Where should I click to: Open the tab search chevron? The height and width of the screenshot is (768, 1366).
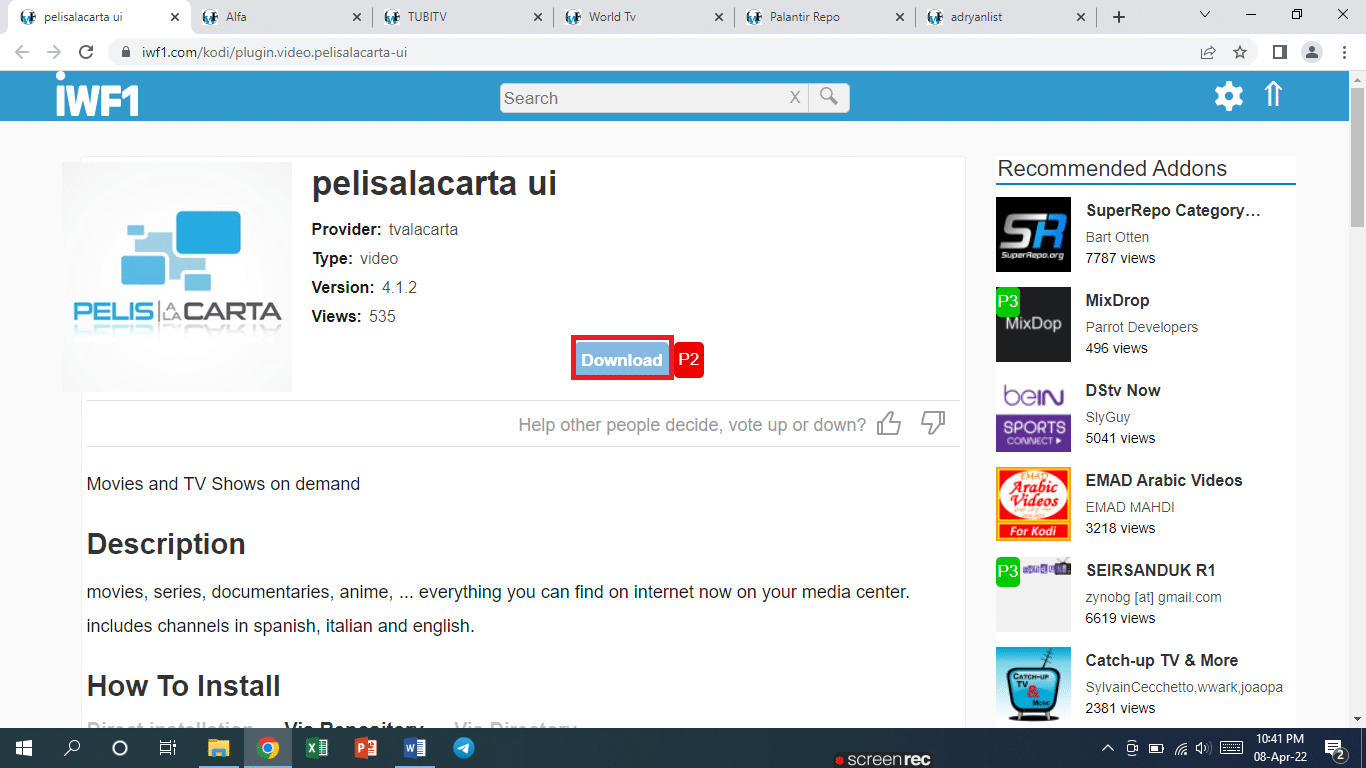[x=1205, y=15]
